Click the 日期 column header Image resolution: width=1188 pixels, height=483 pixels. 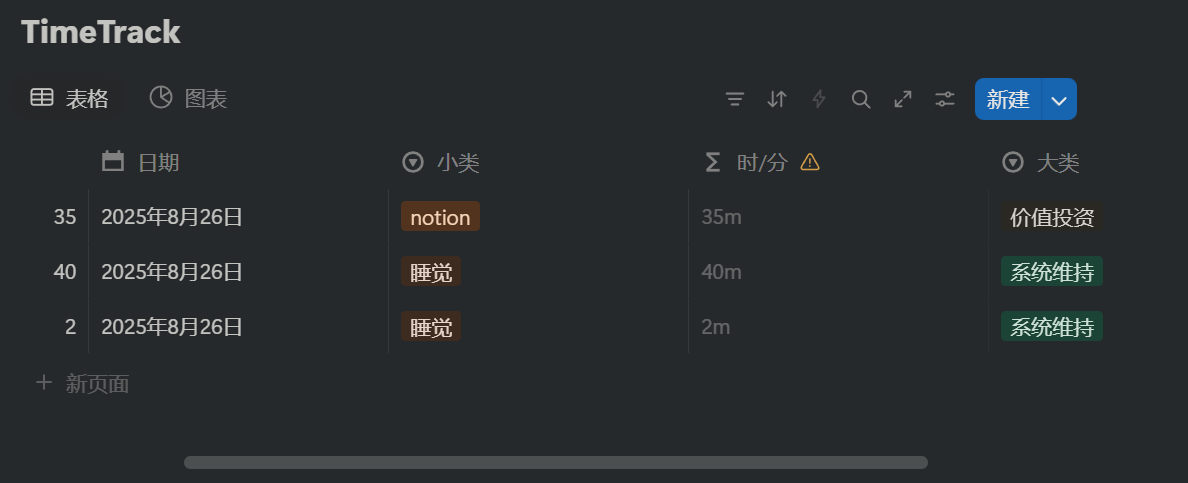[x=141, y=162]
